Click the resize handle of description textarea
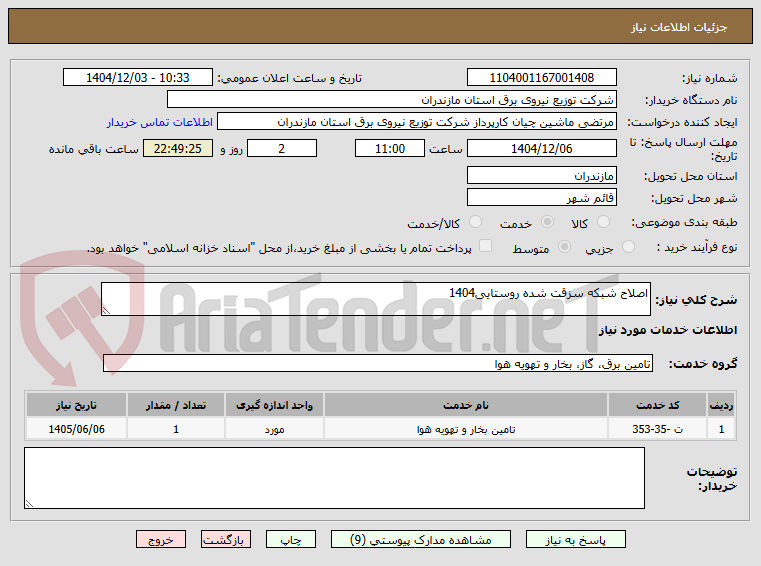The height and width of the screenshot is (566, 761). coord(106,310)
